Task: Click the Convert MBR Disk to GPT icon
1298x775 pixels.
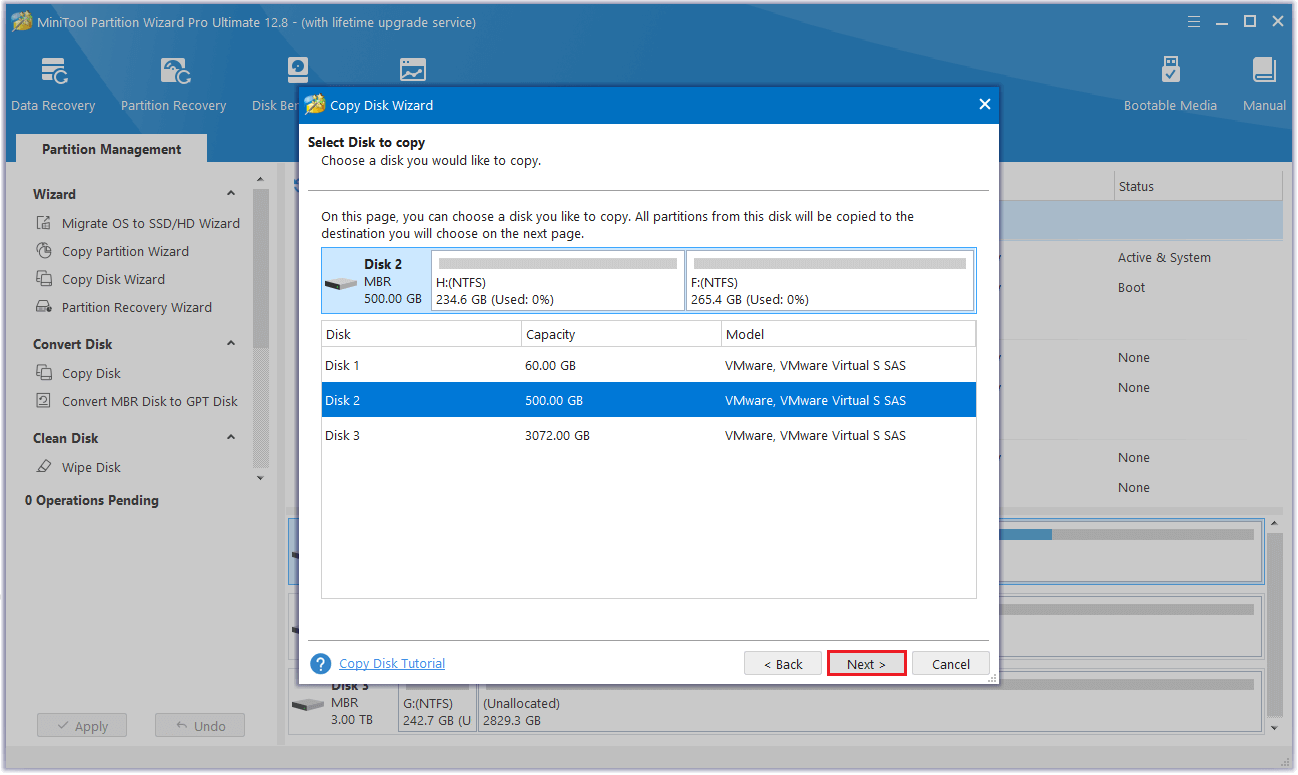Action: point(44,401)
